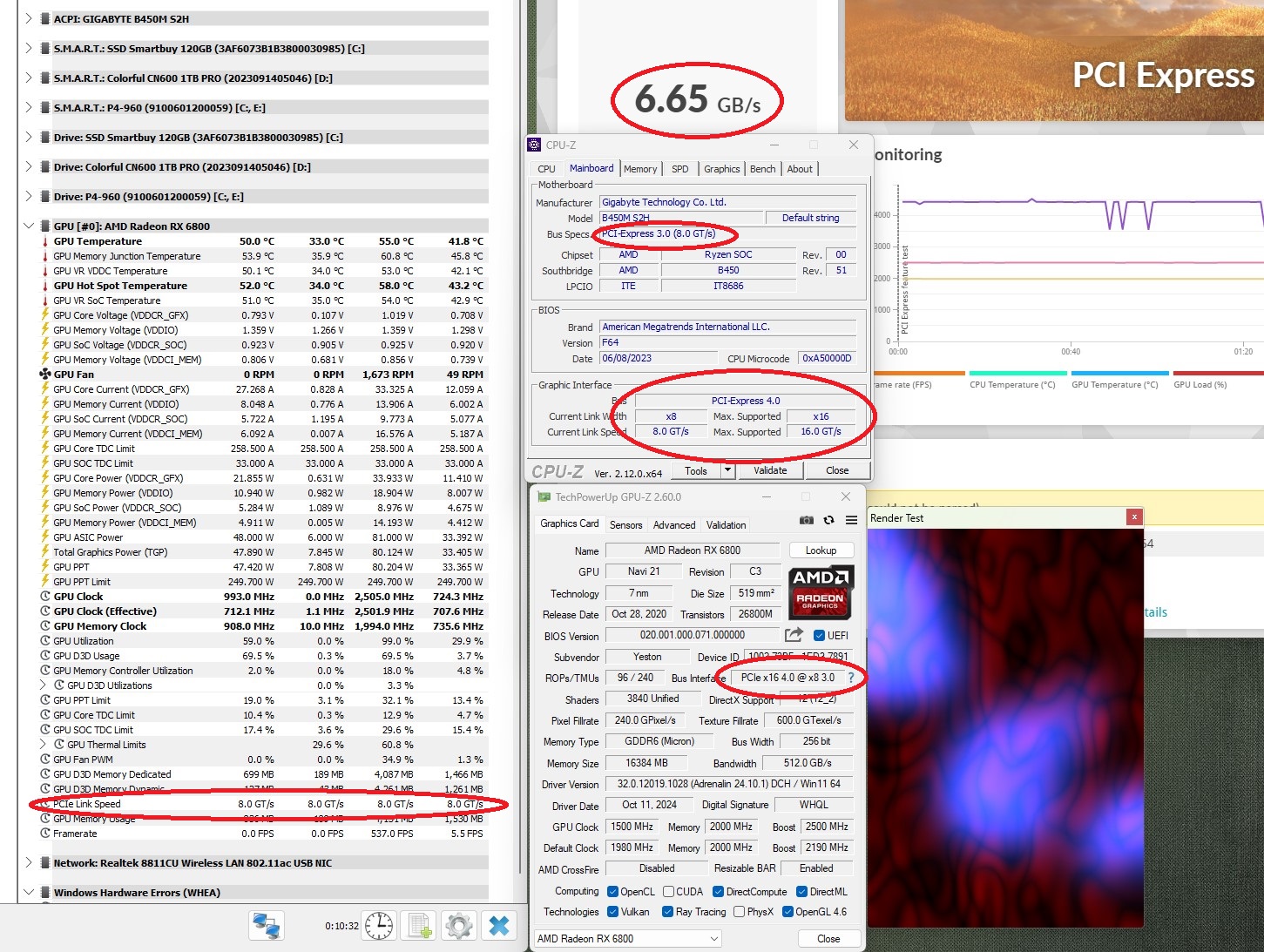
Task: Click the Validate button in CPU-Z
Action: 770,470
